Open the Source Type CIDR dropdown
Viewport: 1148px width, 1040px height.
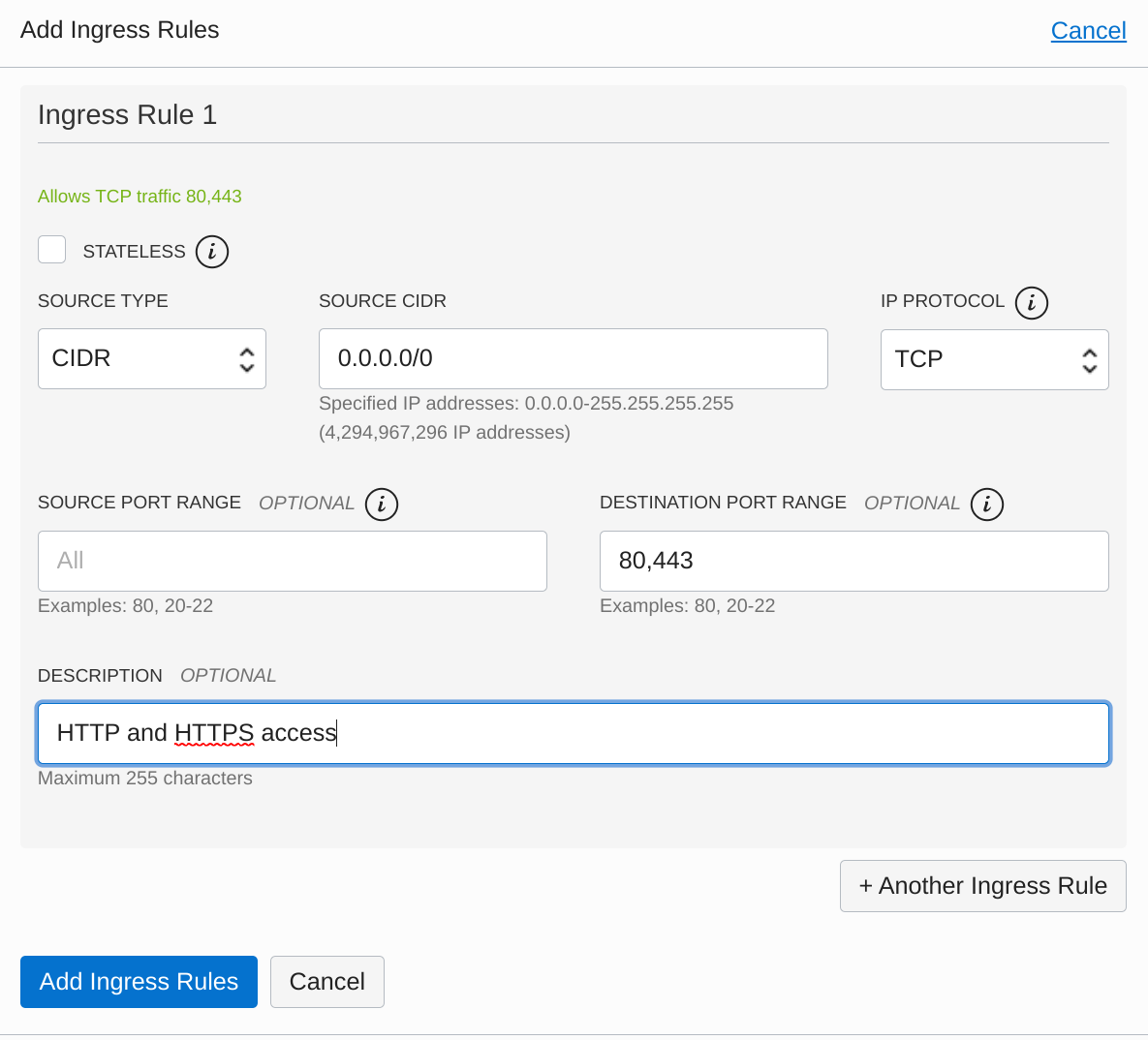point(152,359)
